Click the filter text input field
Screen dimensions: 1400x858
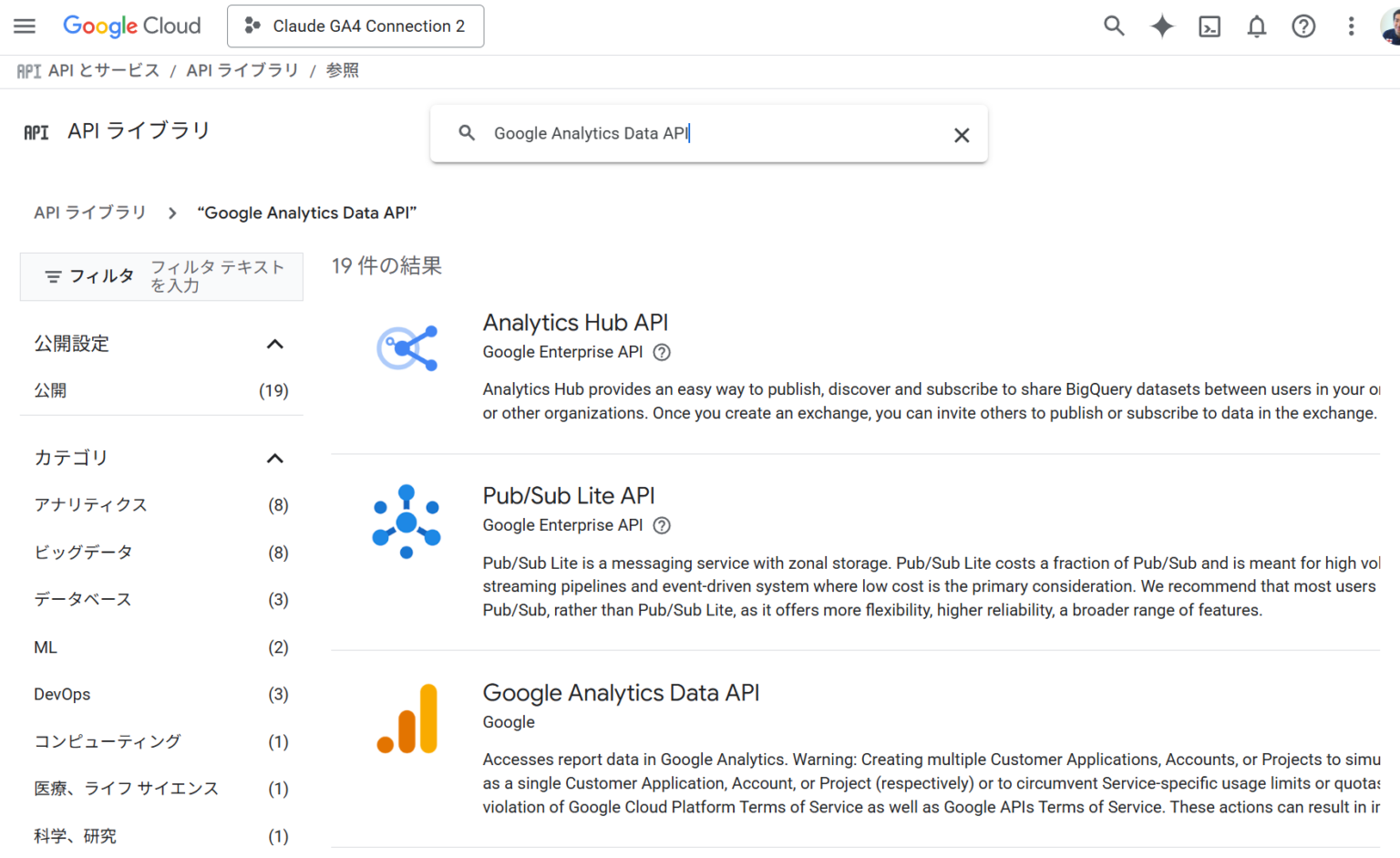pos(219,276)
